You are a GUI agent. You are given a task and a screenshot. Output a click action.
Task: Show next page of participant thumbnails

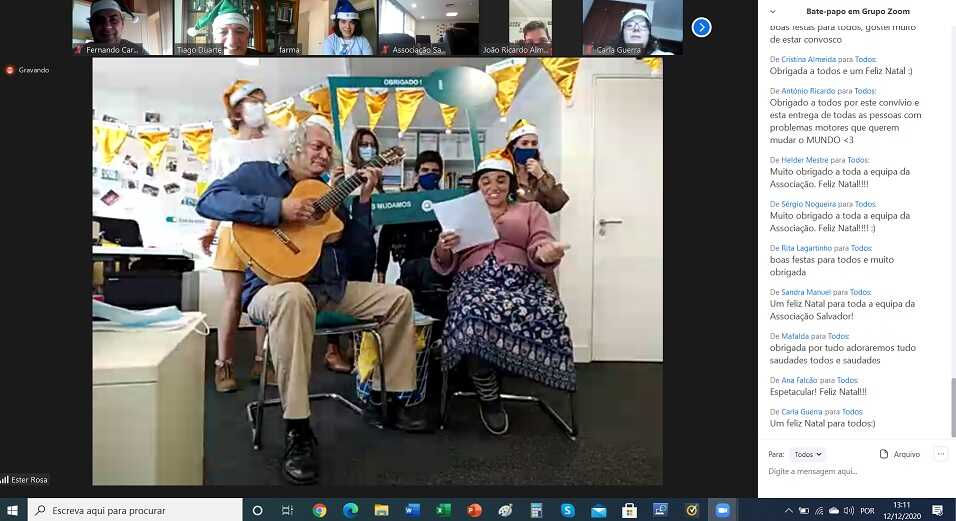coord(701,27)
